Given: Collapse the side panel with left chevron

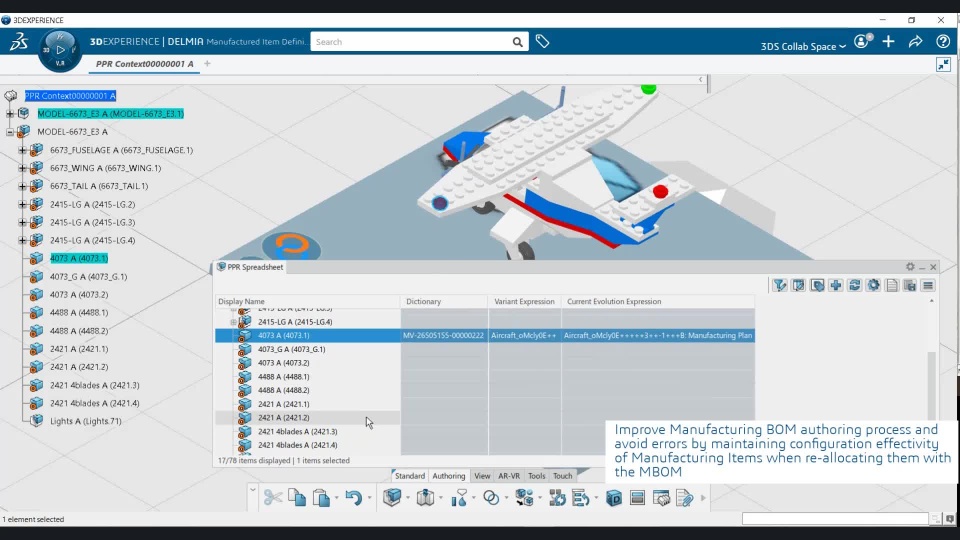Looking at the screenshot, I should (x=700, y=80).
